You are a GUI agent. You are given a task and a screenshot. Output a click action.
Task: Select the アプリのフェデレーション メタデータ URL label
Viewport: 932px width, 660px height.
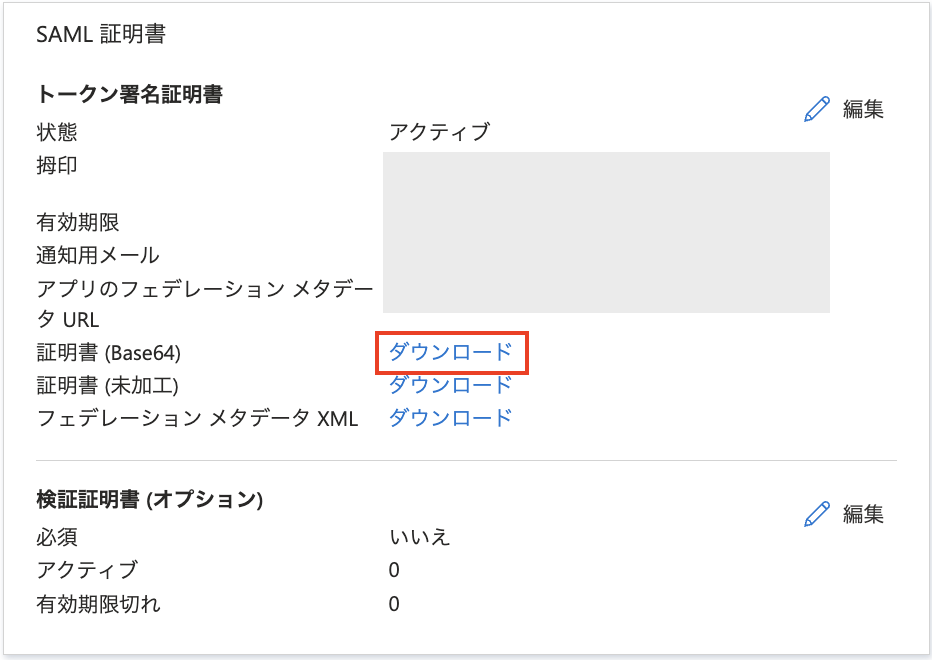(x=205, y=304)
